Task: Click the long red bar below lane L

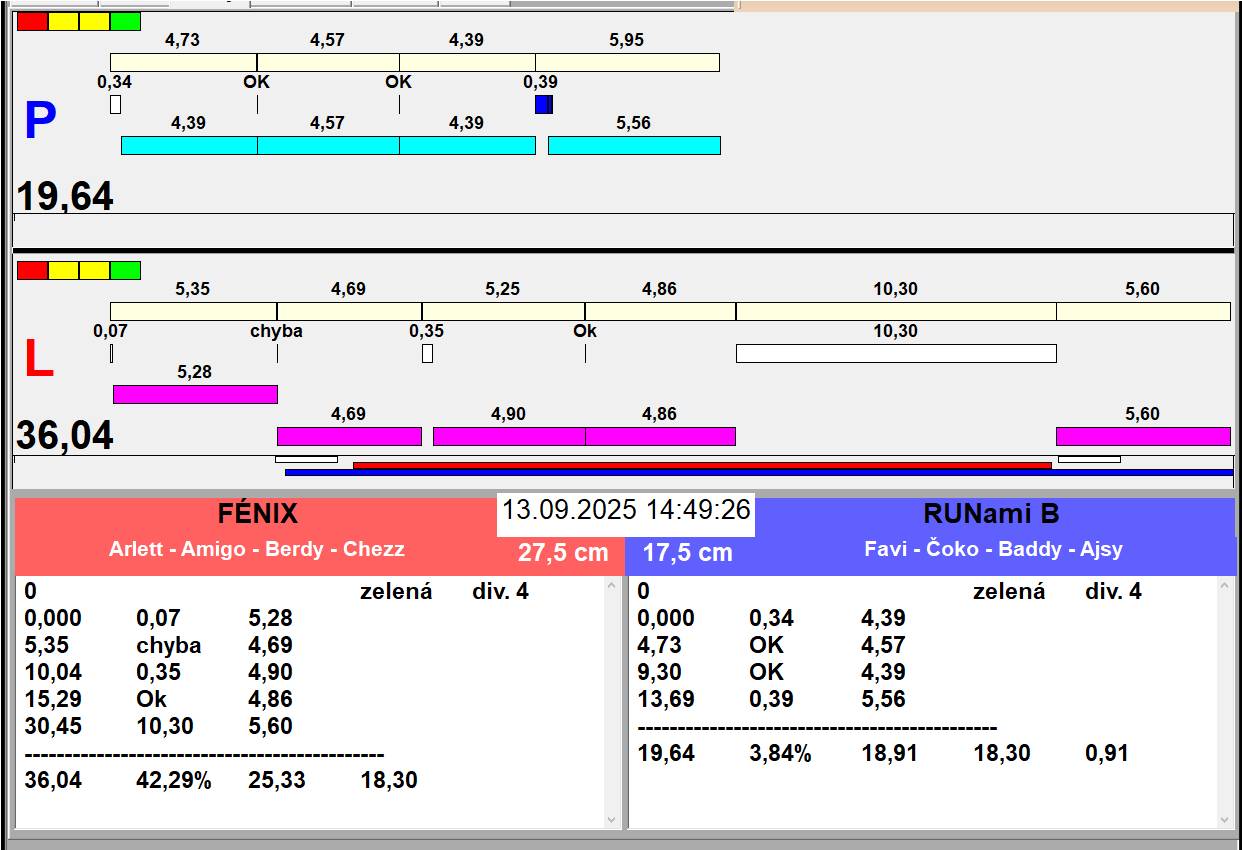Action: click(702, 465)
